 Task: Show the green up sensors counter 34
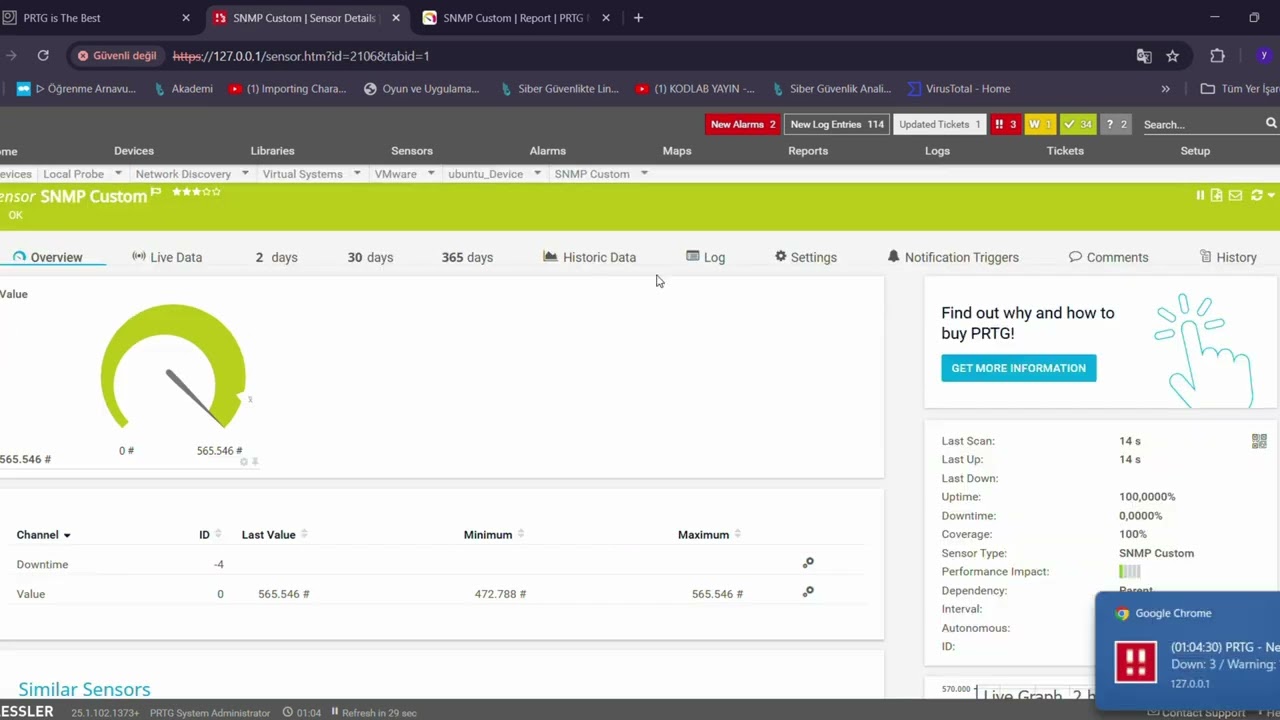[x=1078, y=124]
